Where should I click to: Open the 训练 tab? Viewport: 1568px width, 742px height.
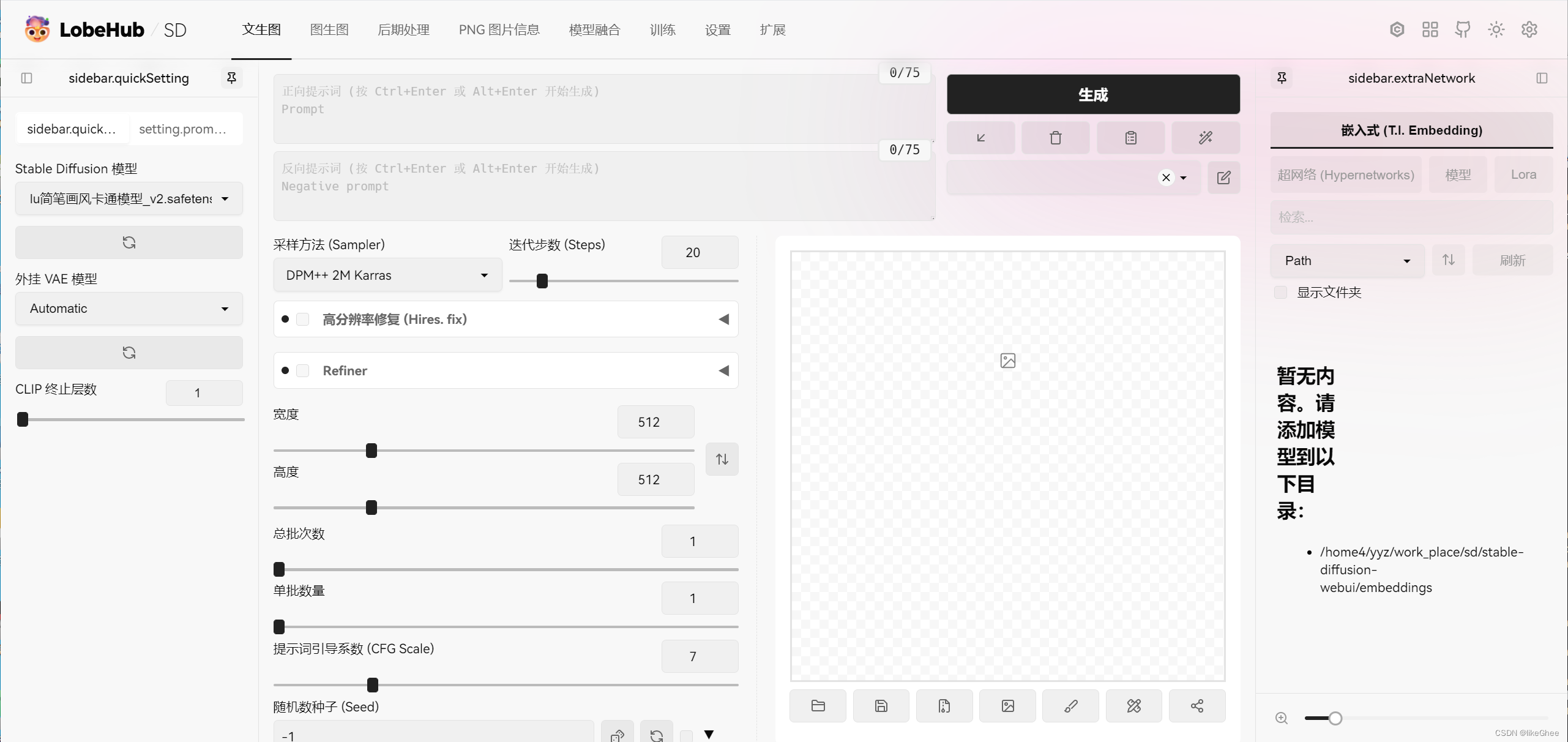click(663, 29)
